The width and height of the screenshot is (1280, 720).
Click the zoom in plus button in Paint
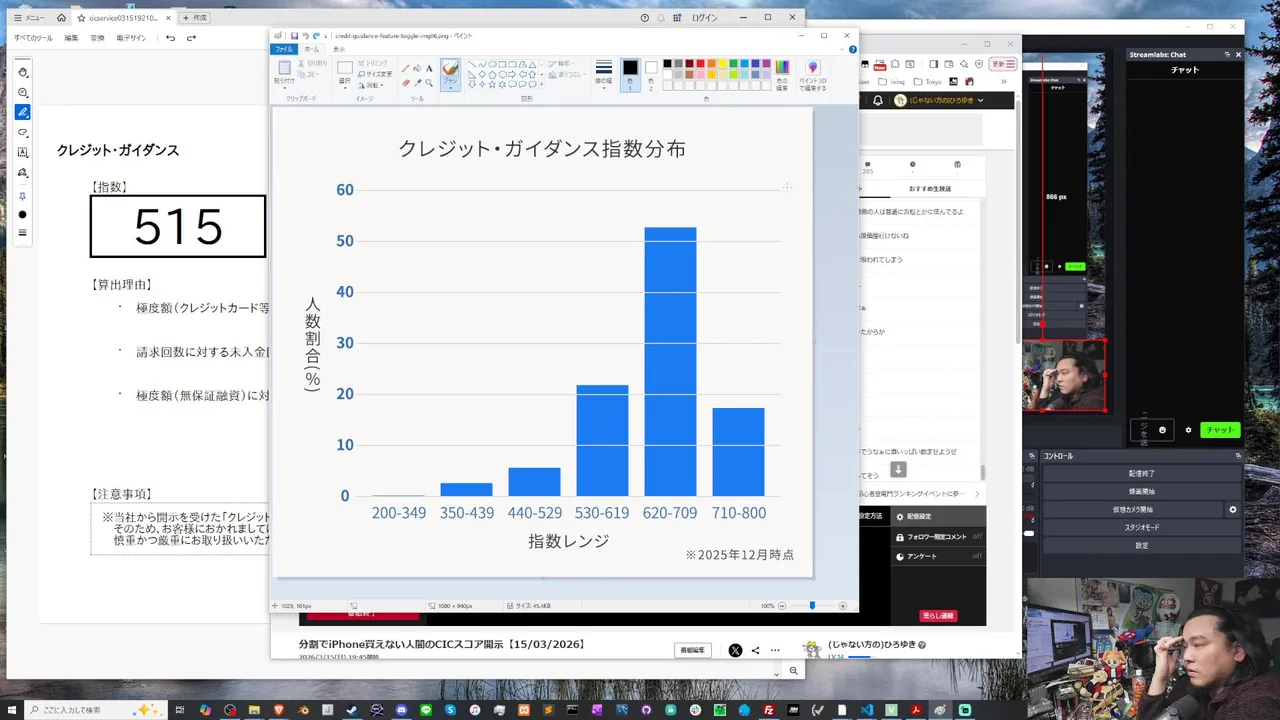coord(843,606)
